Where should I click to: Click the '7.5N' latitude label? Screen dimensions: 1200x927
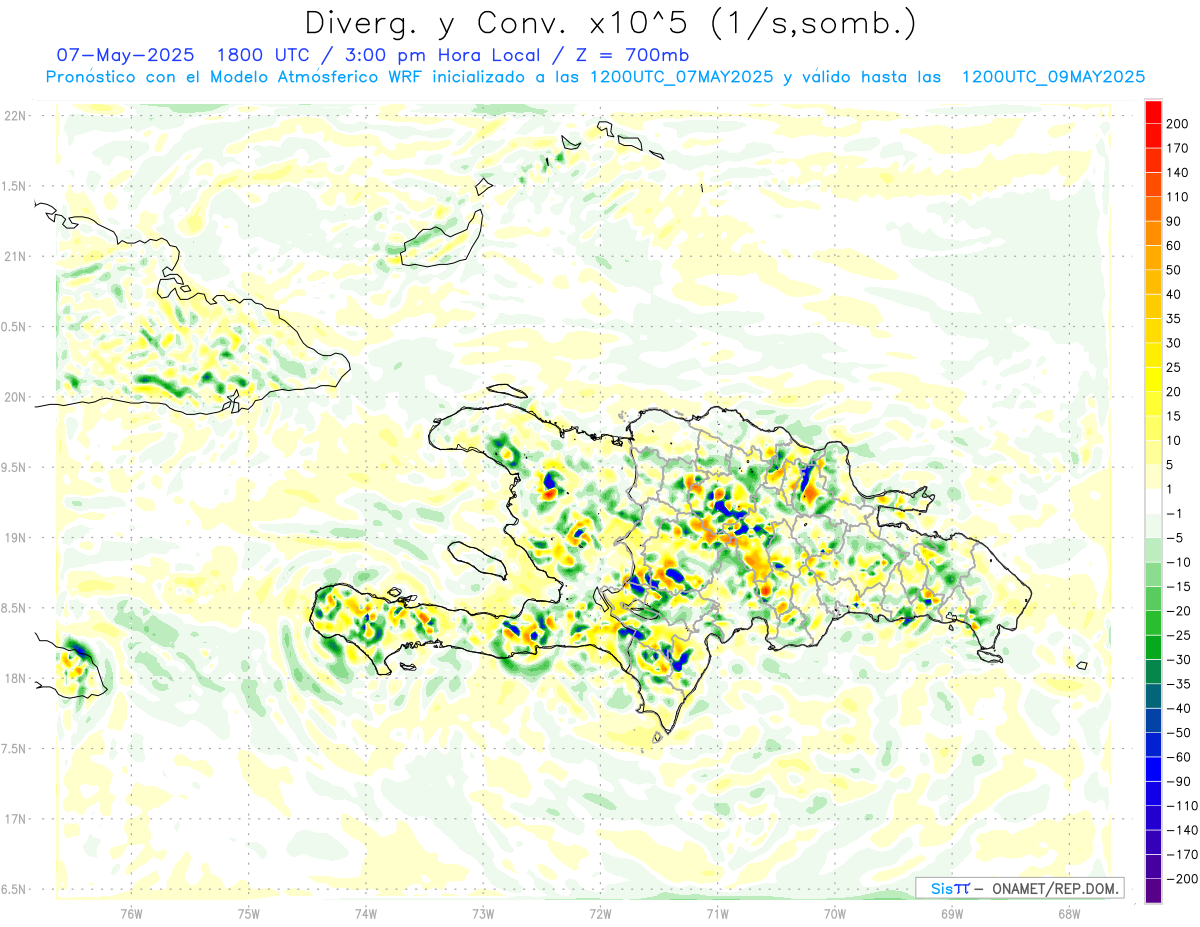coord(13,748)
